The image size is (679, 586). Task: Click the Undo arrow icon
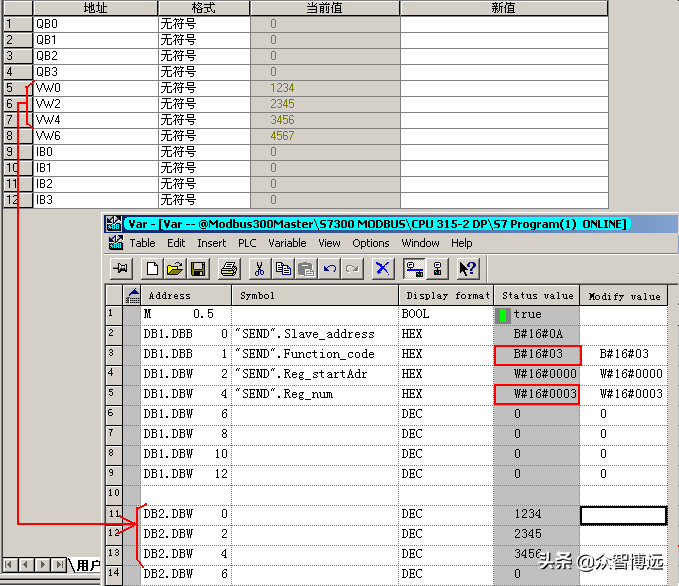point(328,268)
